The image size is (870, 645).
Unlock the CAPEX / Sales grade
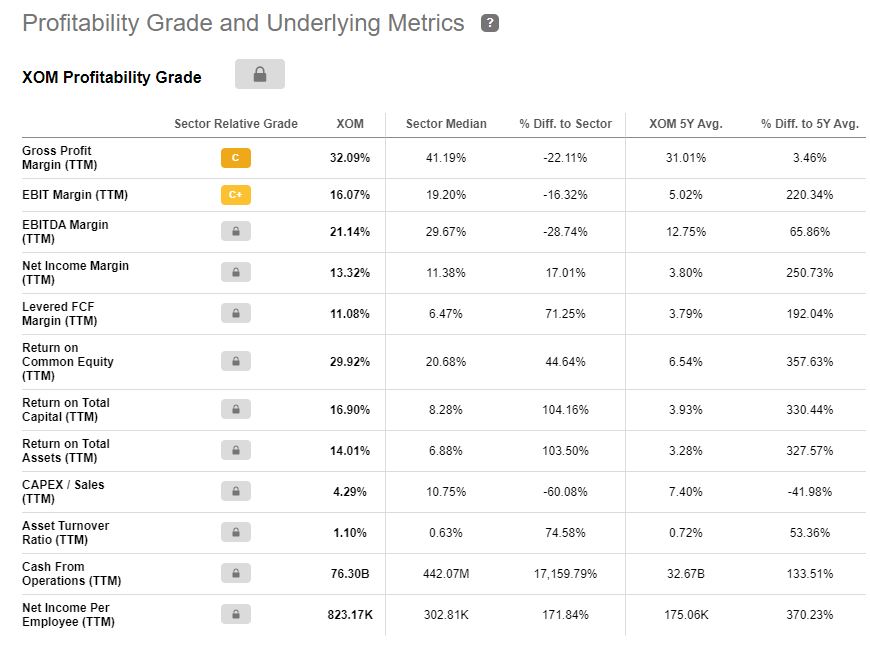pyautogui.click(x=236, y=491)
